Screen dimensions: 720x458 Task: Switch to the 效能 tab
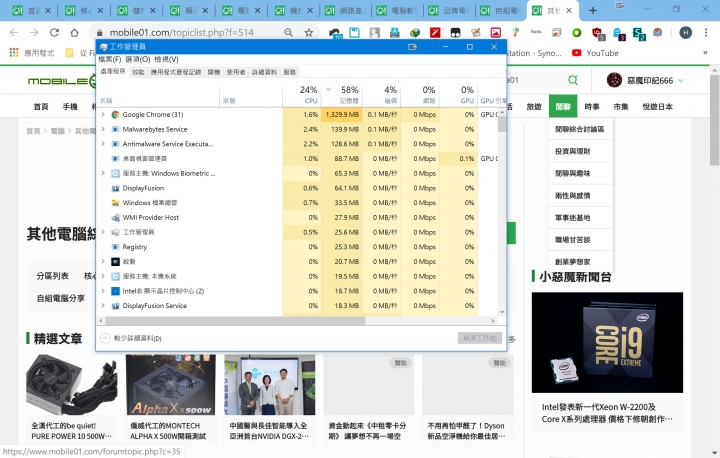click(138, 72)
